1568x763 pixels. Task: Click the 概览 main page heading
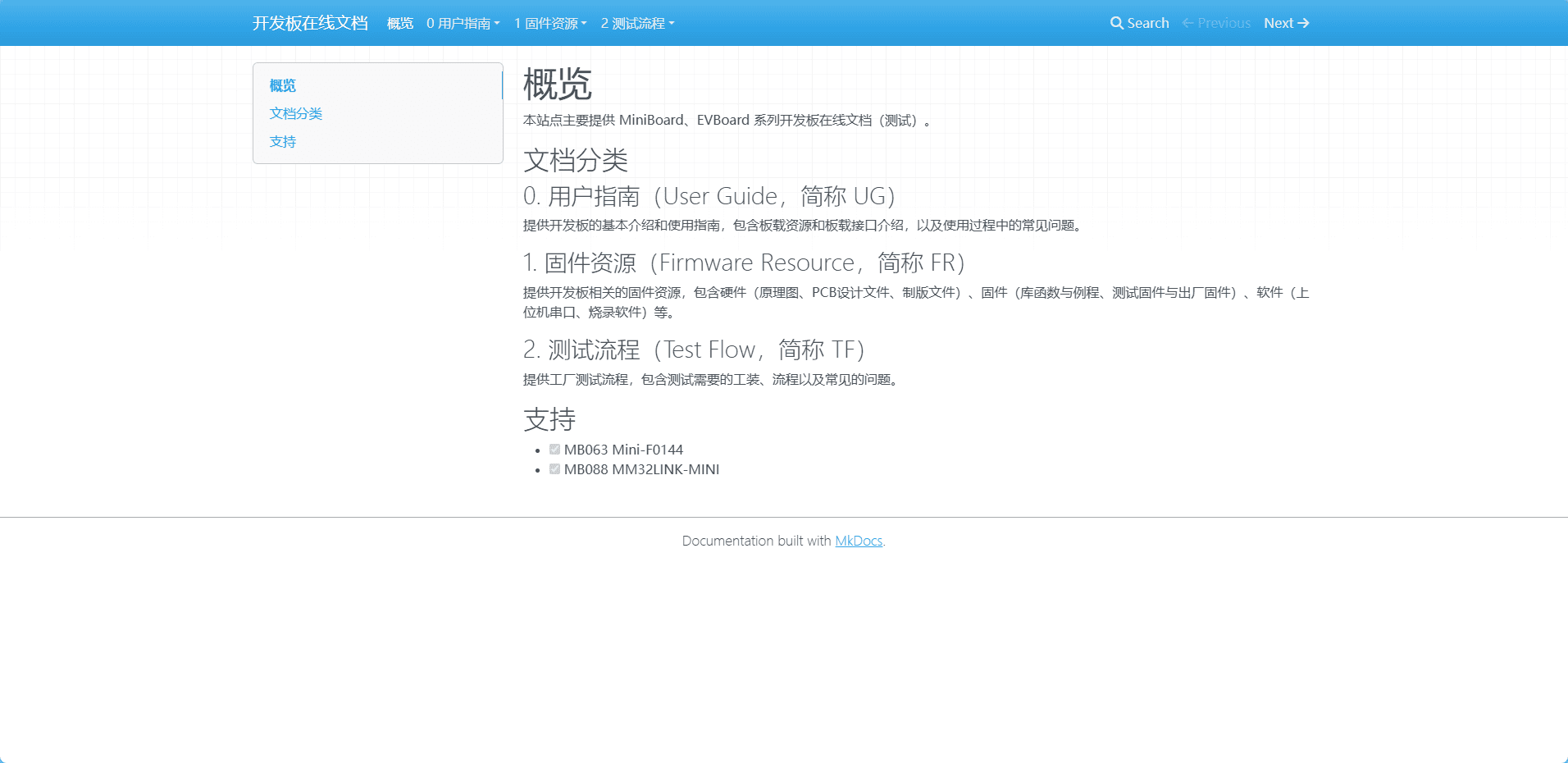[x=558, y=84]
